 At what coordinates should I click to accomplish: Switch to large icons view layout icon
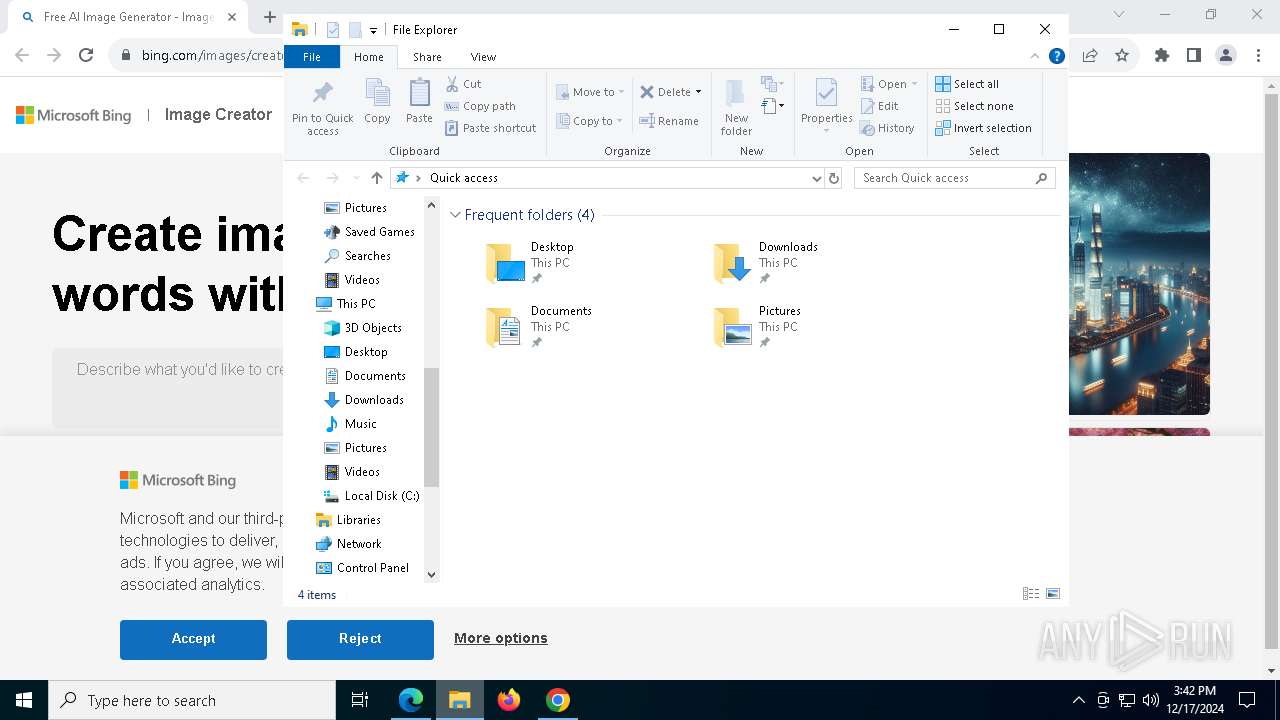pos(1053,594)
